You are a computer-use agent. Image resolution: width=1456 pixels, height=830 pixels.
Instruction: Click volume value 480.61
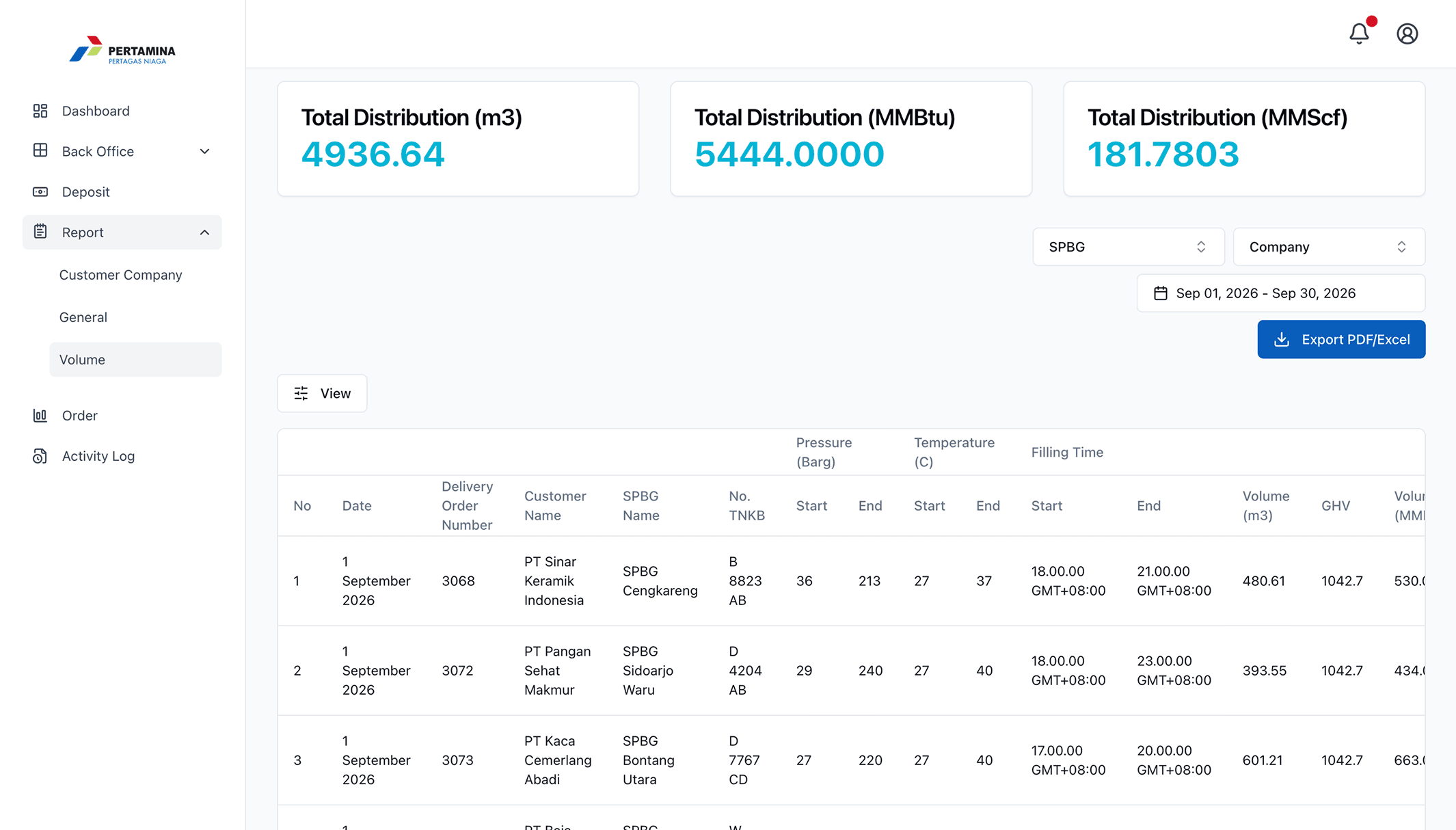tap(1264, 581)
